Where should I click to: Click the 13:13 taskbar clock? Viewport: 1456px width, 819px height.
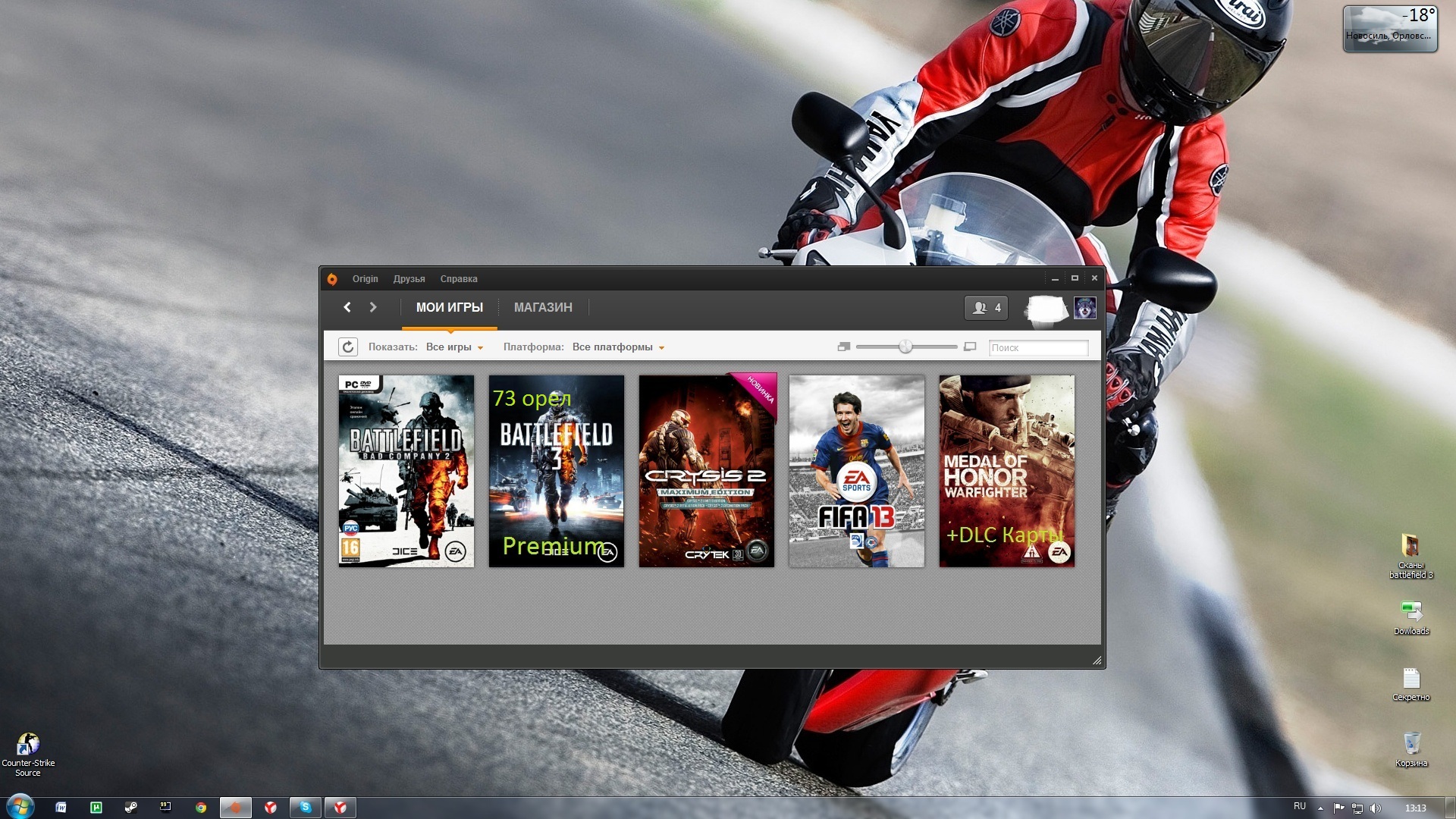[x=1415, y=808]
